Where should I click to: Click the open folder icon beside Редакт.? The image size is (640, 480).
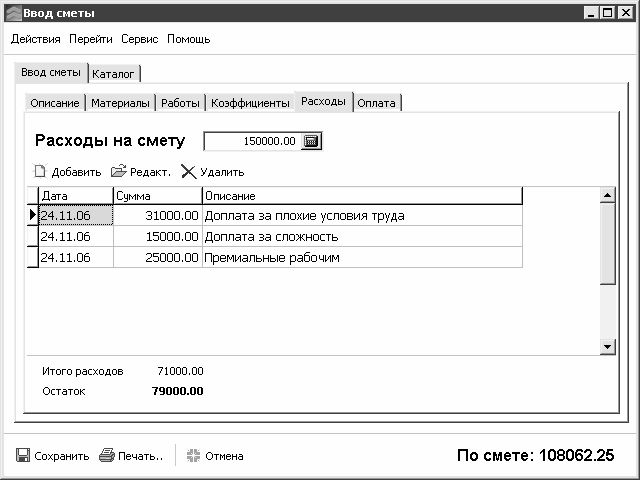click(x=119, y=171)
